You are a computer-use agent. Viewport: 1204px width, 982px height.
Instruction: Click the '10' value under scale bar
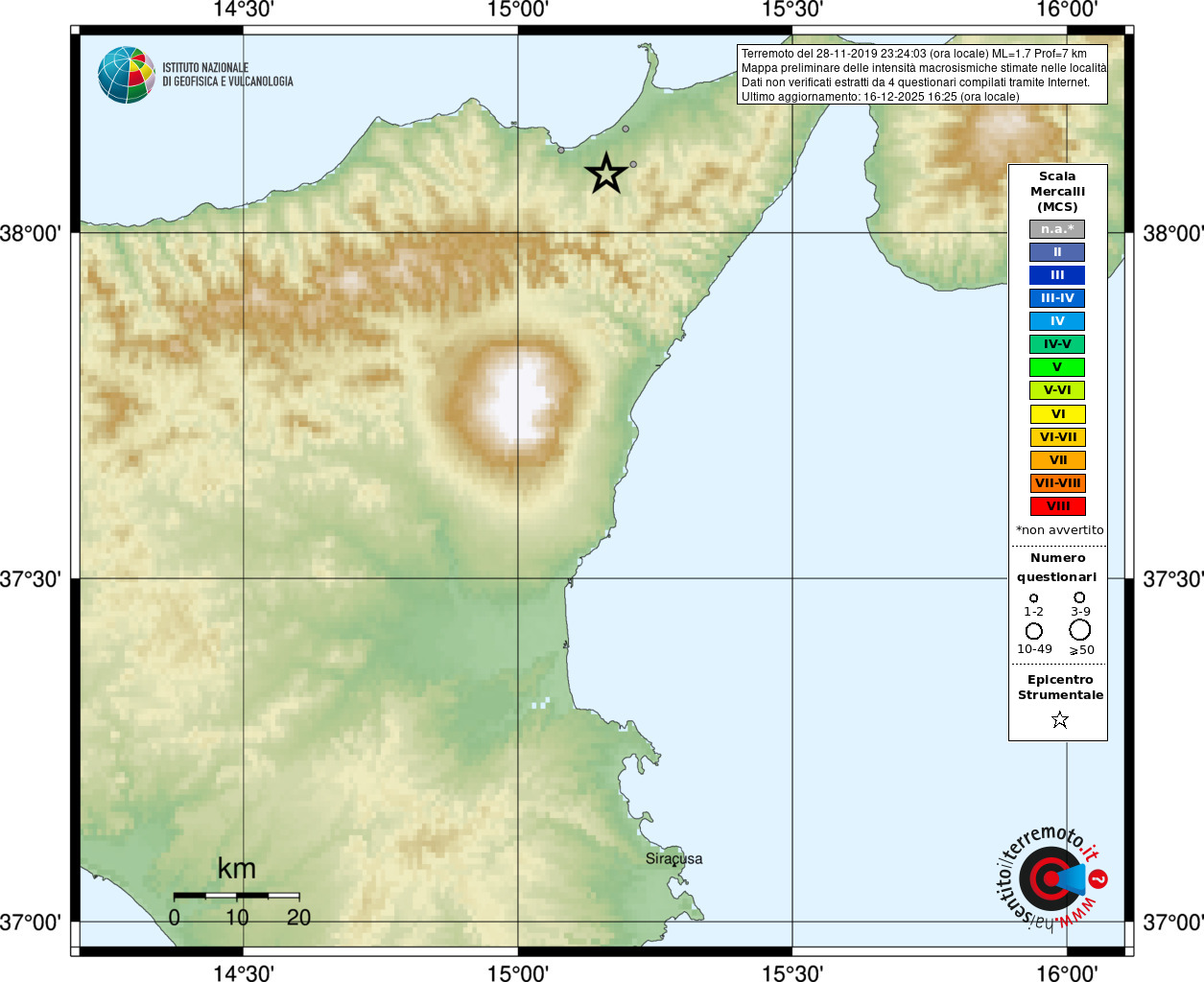(x=236, y=918)
